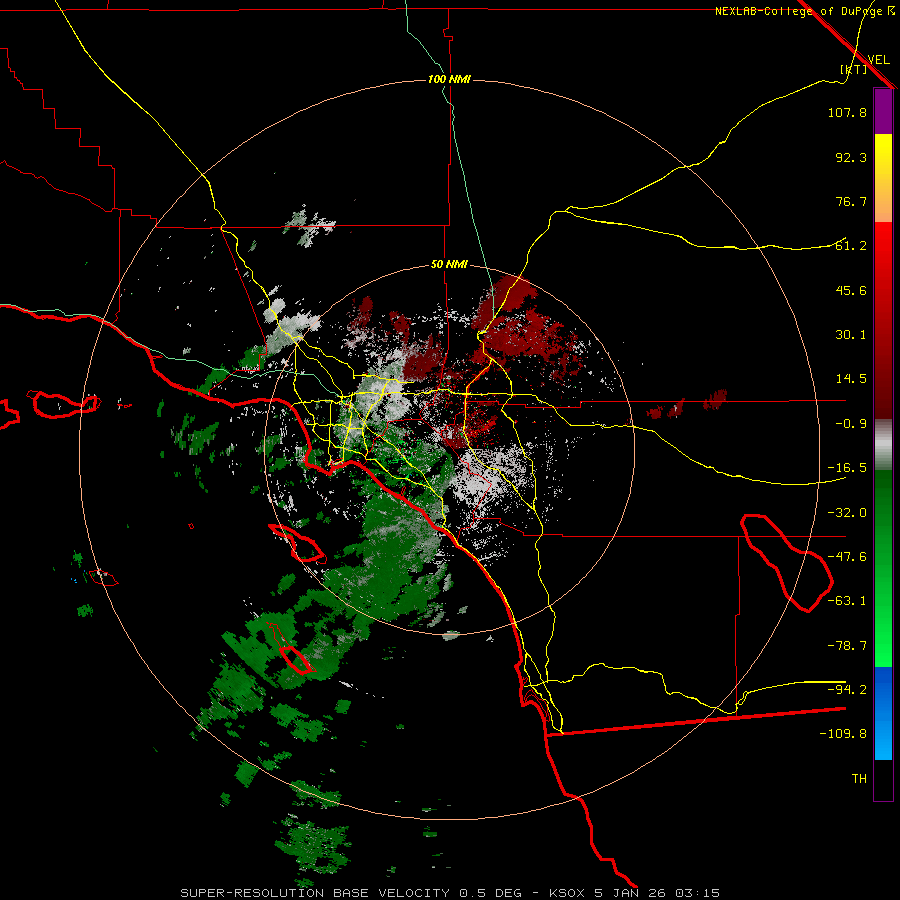The height and width of the screenshot is (900, 900).
Task: Click the -63.1 legend value
Action: [x=847, y=601]
